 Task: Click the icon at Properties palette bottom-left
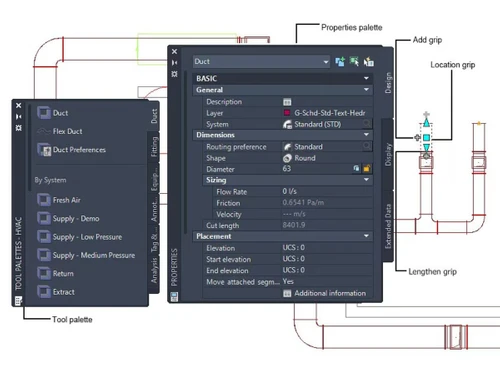point(174,296)
